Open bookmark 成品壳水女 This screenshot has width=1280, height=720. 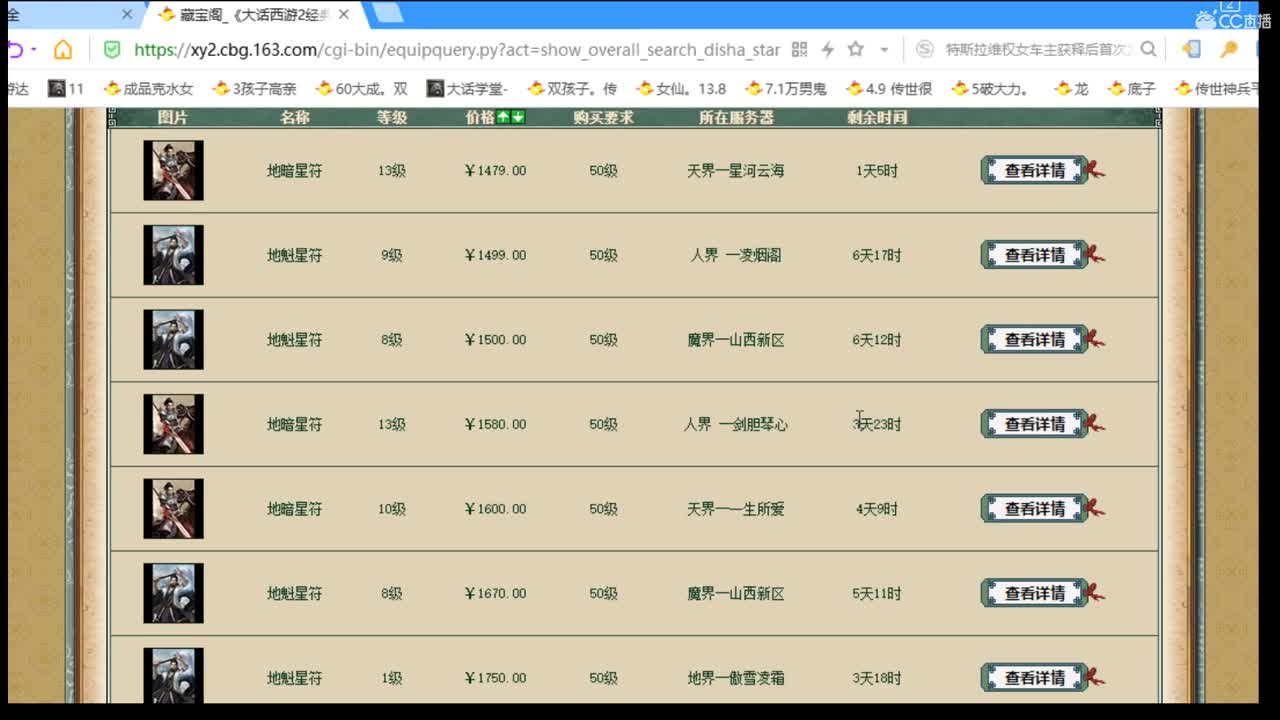click(148, 89)
